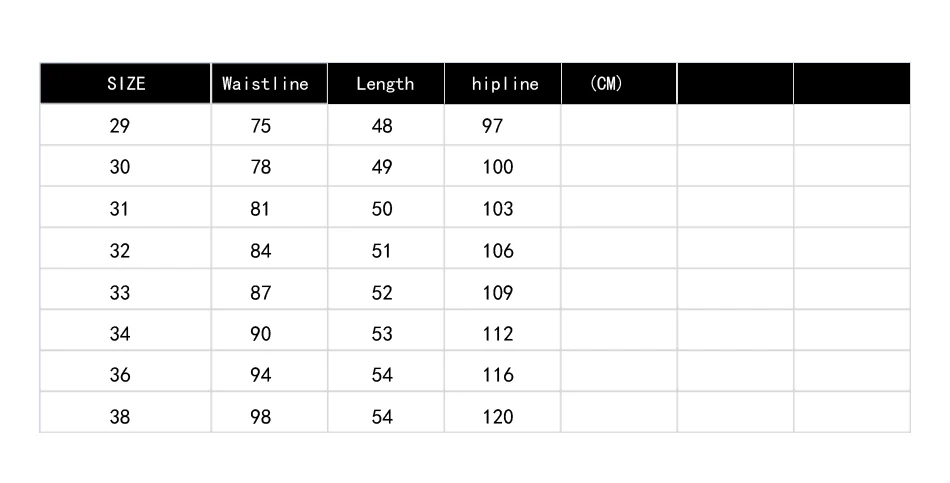Select length value 48
The height and width of the screenshot is (483, 950).
(382, 126)
